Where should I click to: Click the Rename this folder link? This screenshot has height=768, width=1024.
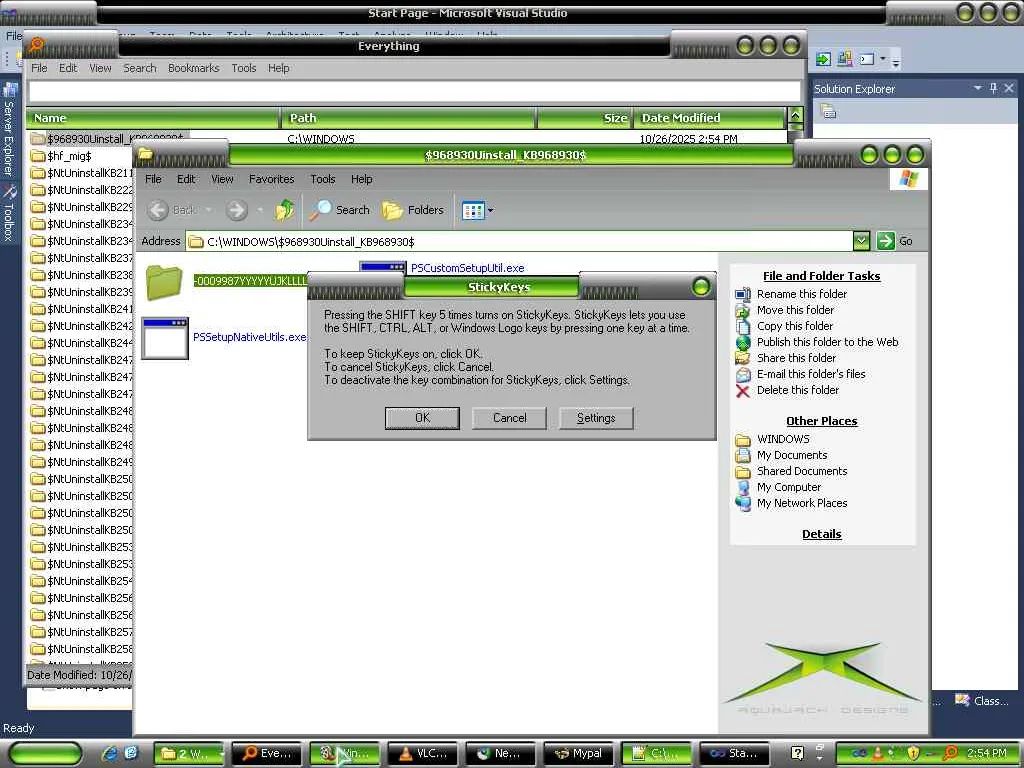[802, 294]
